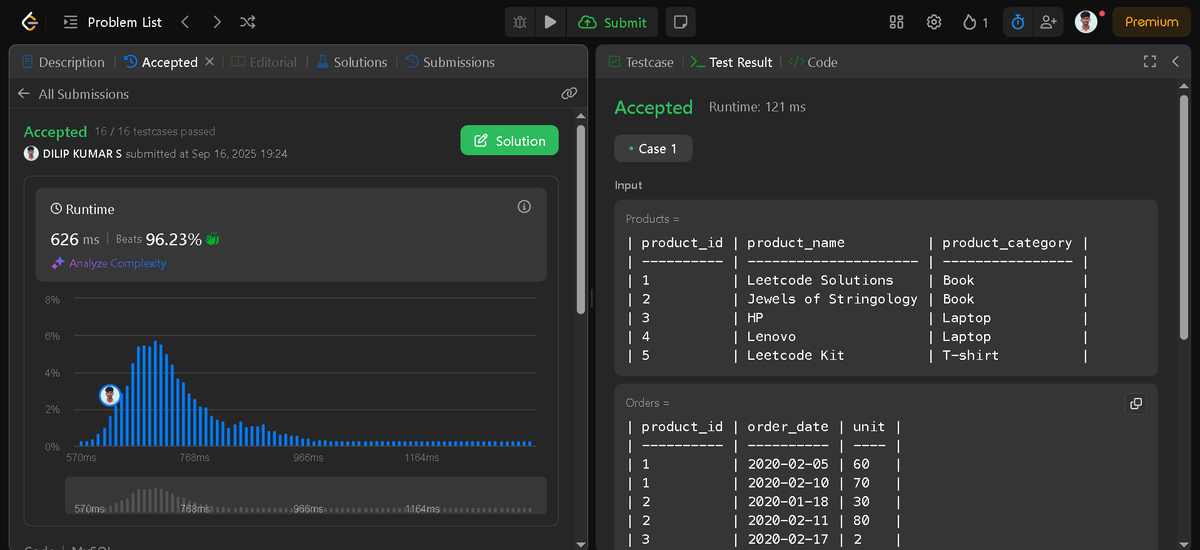1200x550 pixels.
Task: Go to previous problem arrow
Action: [185, 22]
